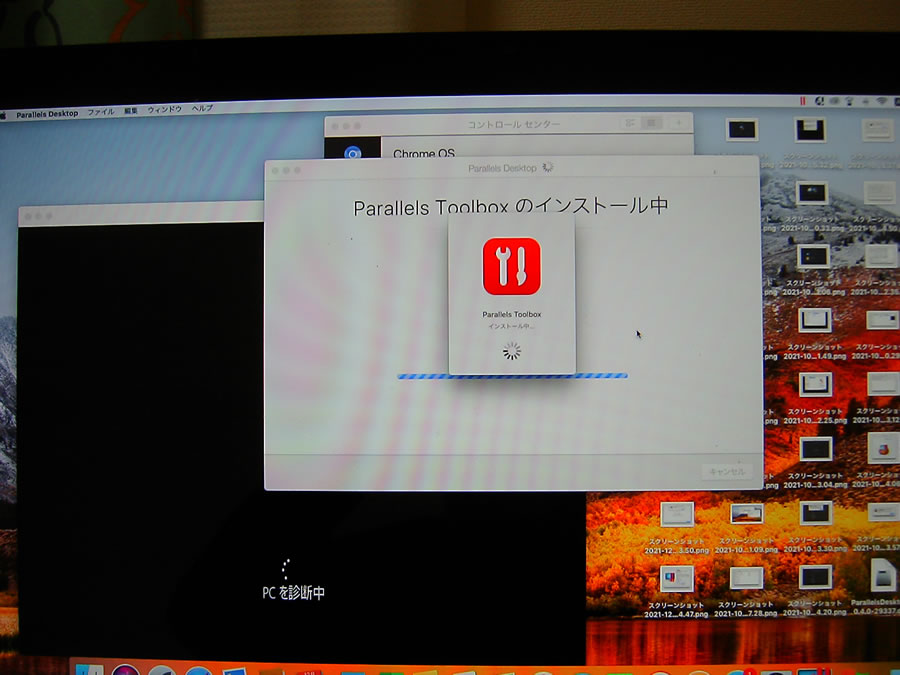This screenshot has height=675, width=900.
Task: Open the ファイル menu
Action: click(x=100, y=112)
